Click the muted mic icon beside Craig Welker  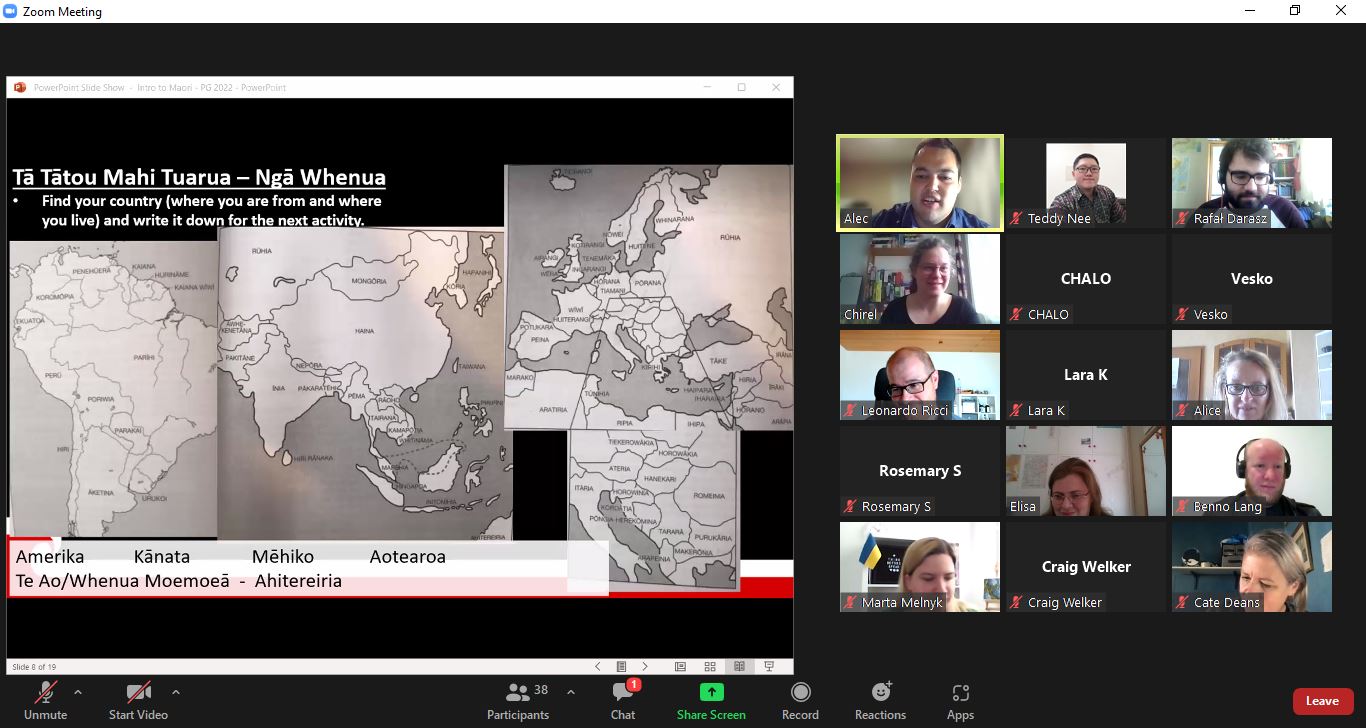point(1017,603)
